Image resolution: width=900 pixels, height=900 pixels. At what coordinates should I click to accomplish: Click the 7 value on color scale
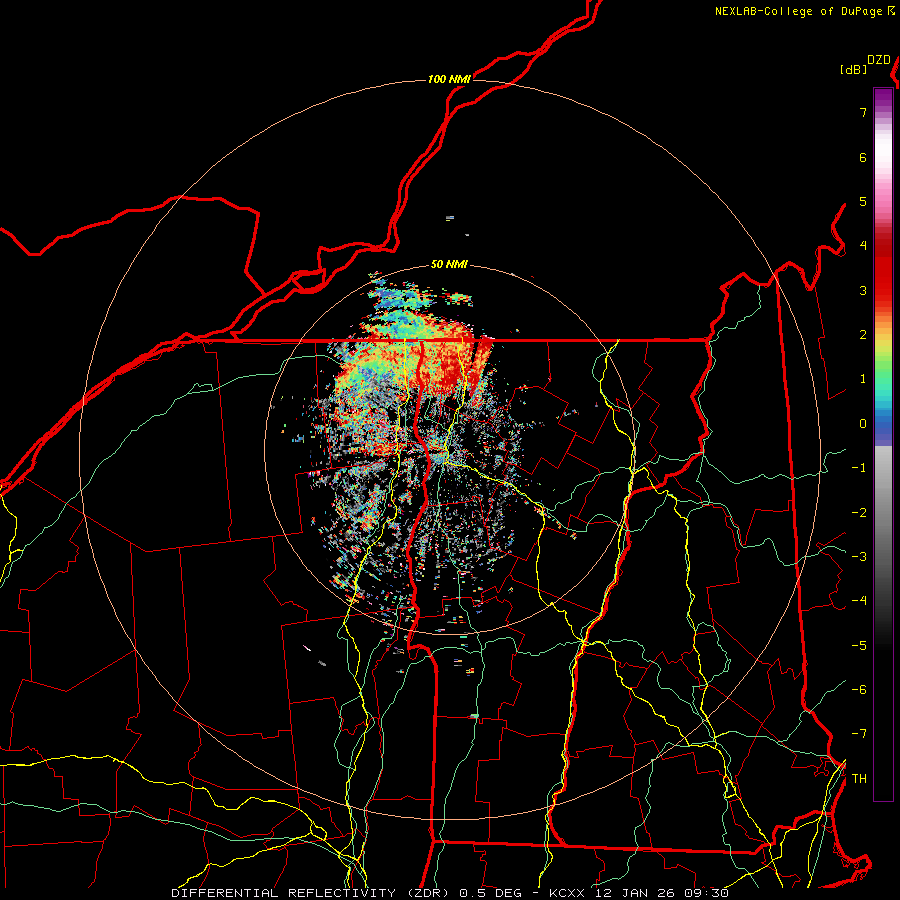click(863, 112)
